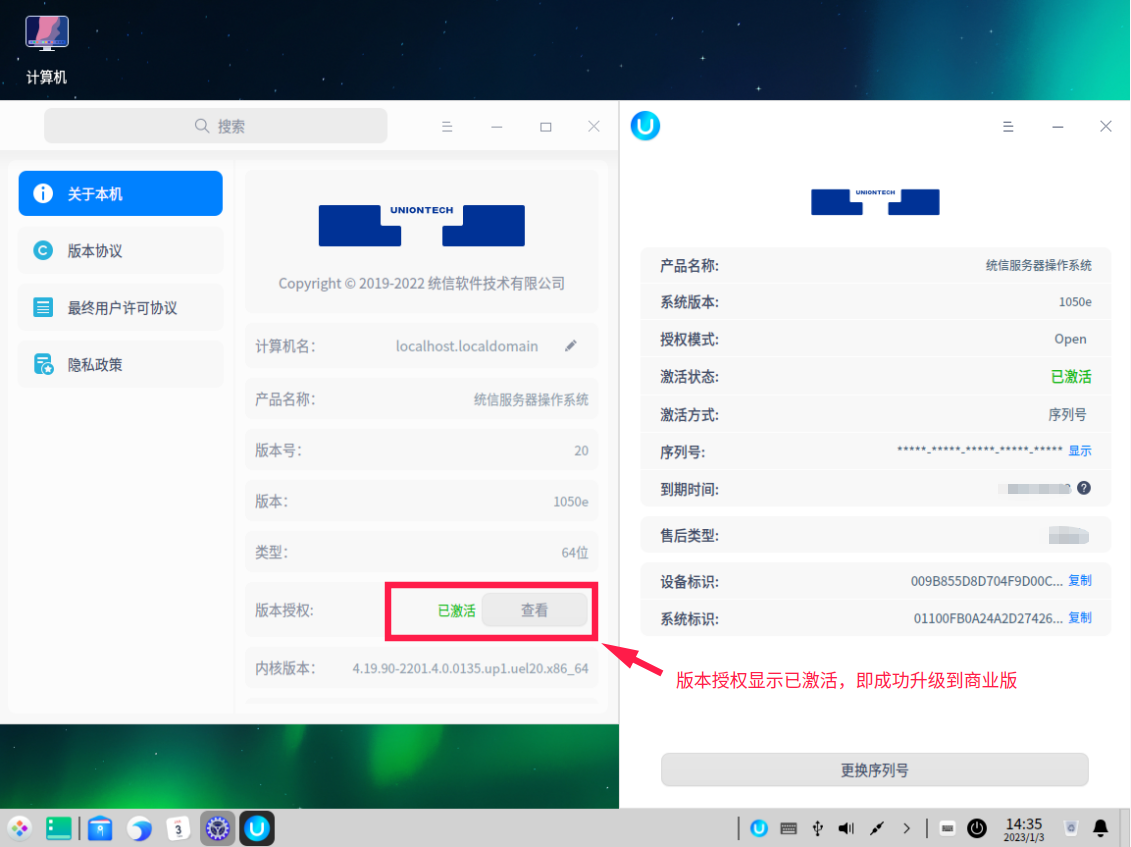The width and height of the screenshot is (1131, 847).
Task: Click the 隐私政策 shield icon
Action: [43, 364]
